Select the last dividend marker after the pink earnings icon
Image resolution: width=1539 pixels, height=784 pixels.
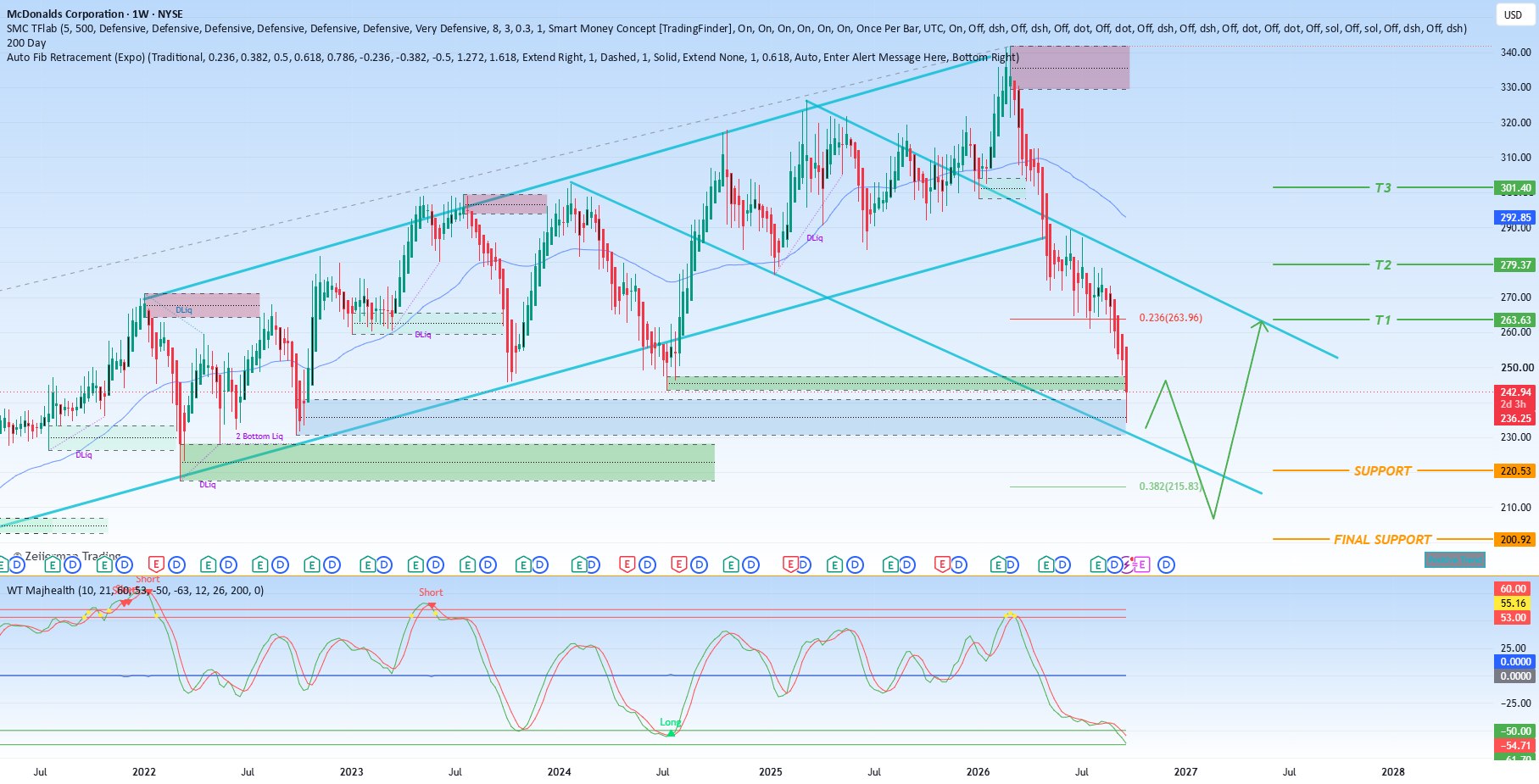(1166, 564)
